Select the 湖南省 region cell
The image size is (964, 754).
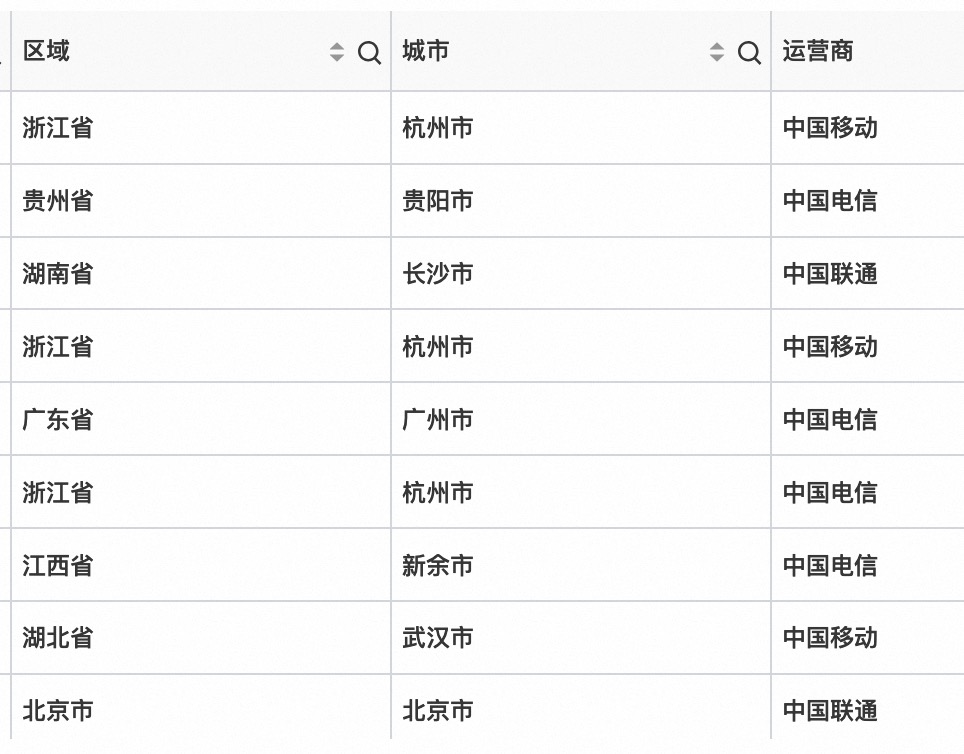tap(201, 273)
